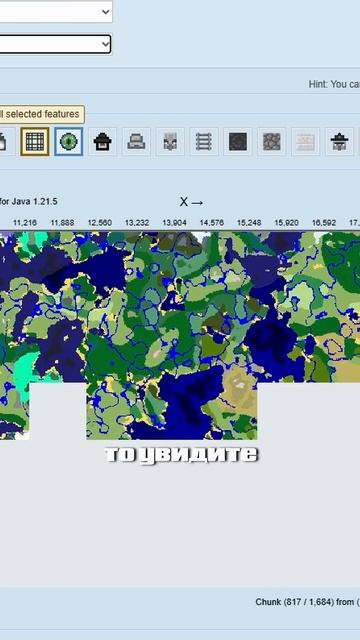Toggle the rails mineshaft feature icon
This screenshot has width=360, height=640.
click(204, 142)
